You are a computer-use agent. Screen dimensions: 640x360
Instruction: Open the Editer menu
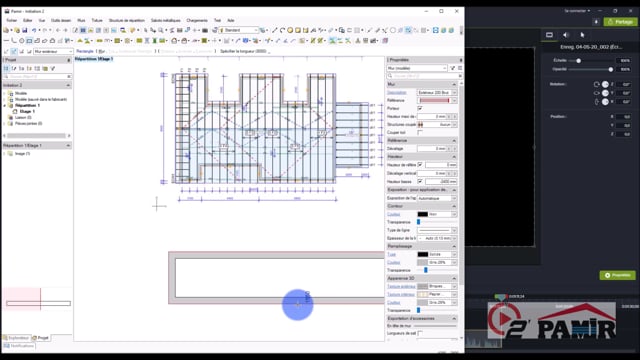click(x=28, y=20)
